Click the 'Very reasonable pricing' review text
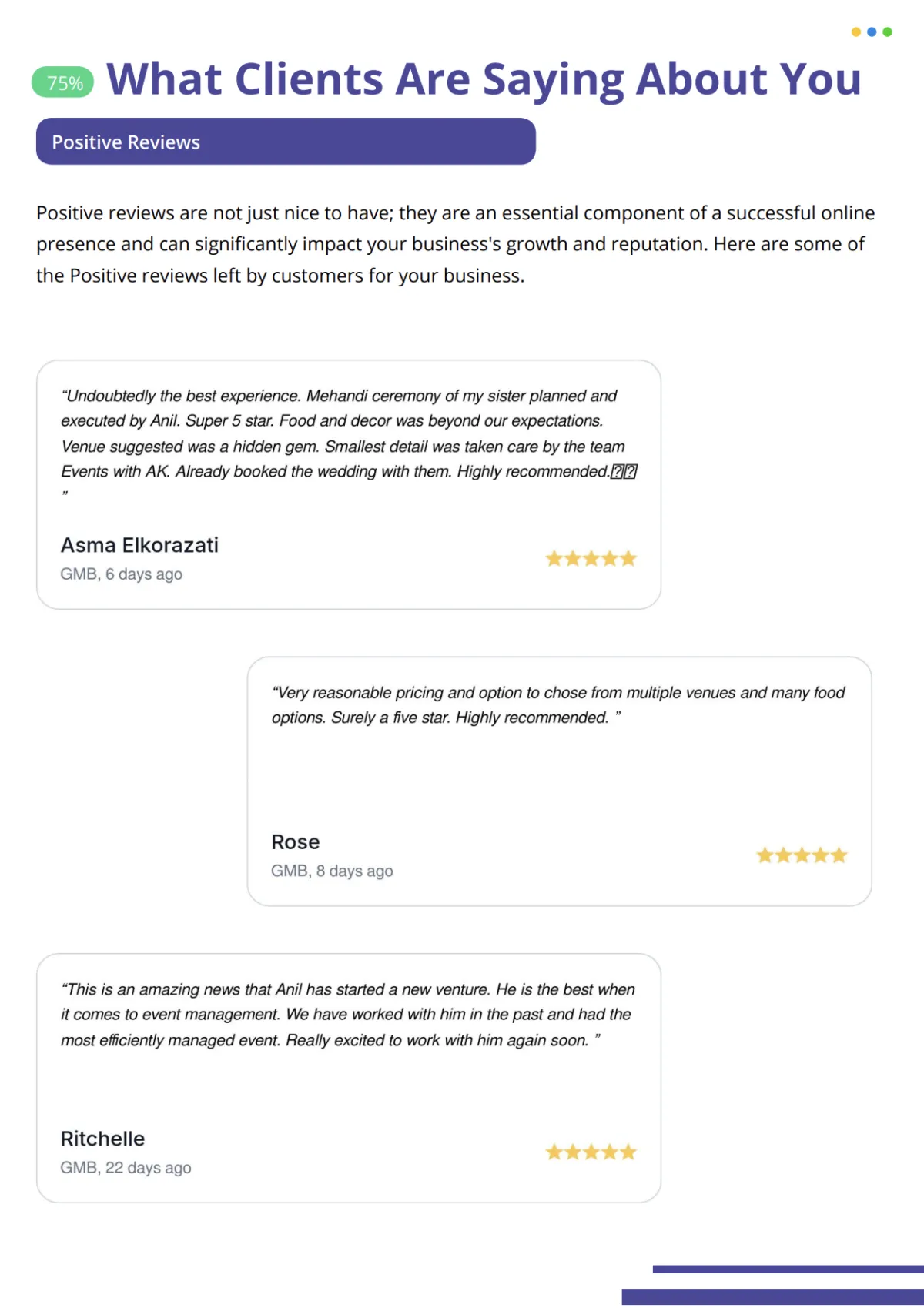This screenshot has width=924, height=1308. coord(558,705)
